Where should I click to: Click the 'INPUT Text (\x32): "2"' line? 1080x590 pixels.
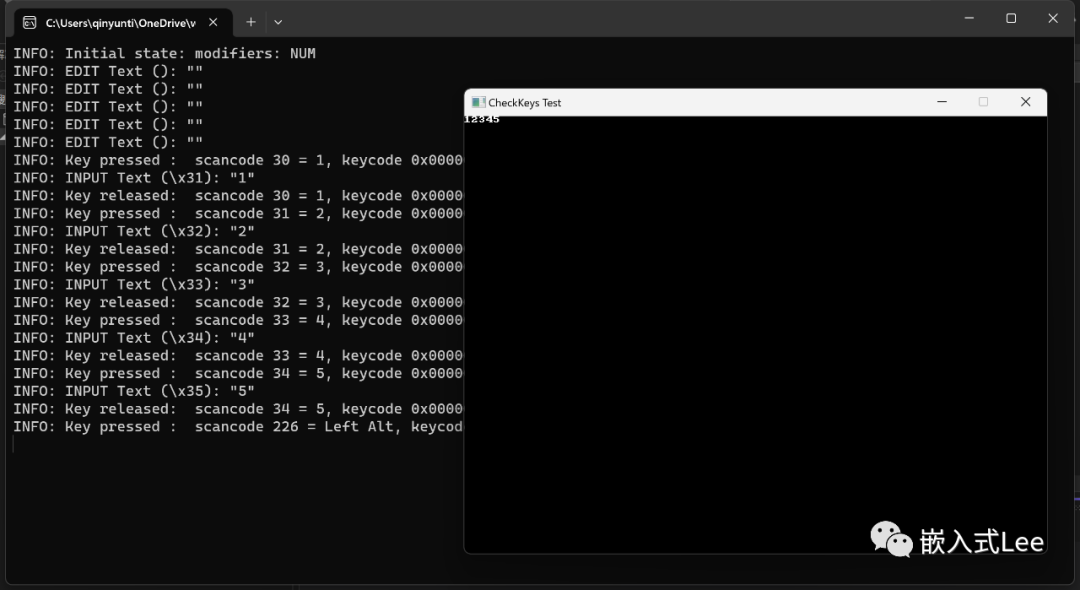(134, 231)
